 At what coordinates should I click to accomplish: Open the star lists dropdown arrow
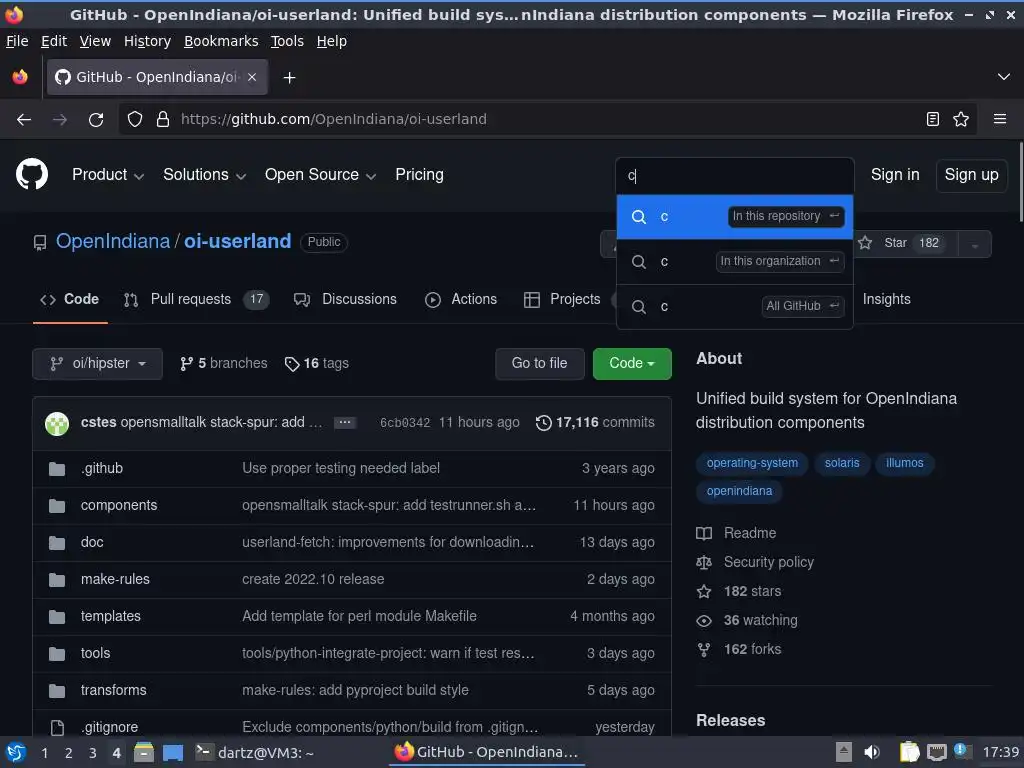click(x=974, y=244)
